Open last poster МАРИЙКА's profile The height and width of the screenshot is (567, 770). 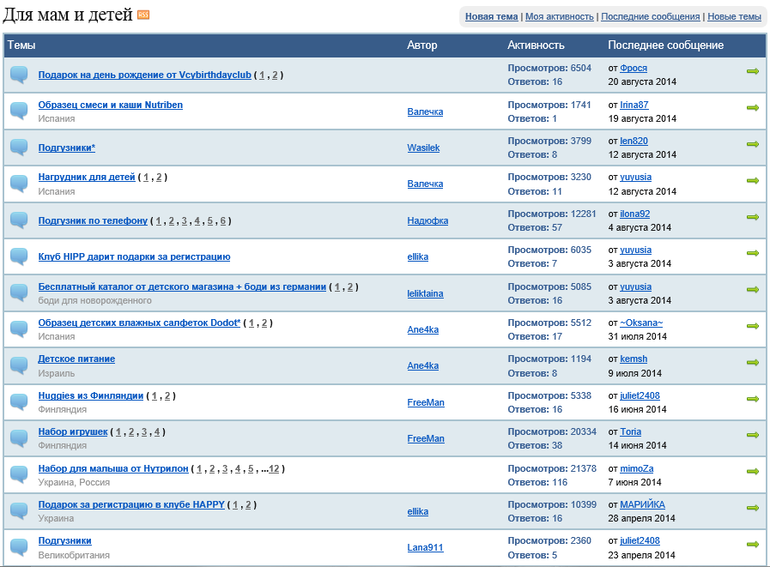(642, 504)
